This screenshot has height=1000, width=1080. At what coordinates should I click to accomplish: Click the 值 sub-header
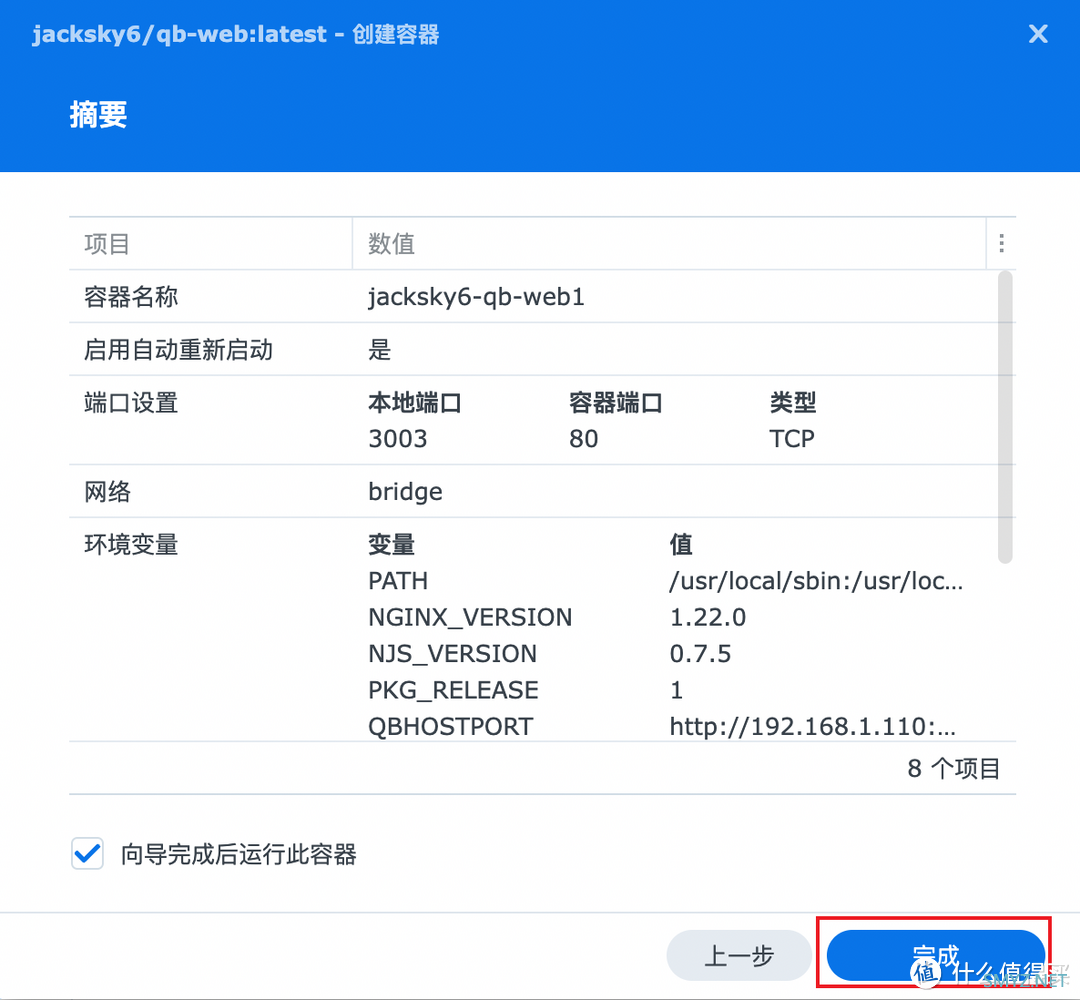coord(681,545)
